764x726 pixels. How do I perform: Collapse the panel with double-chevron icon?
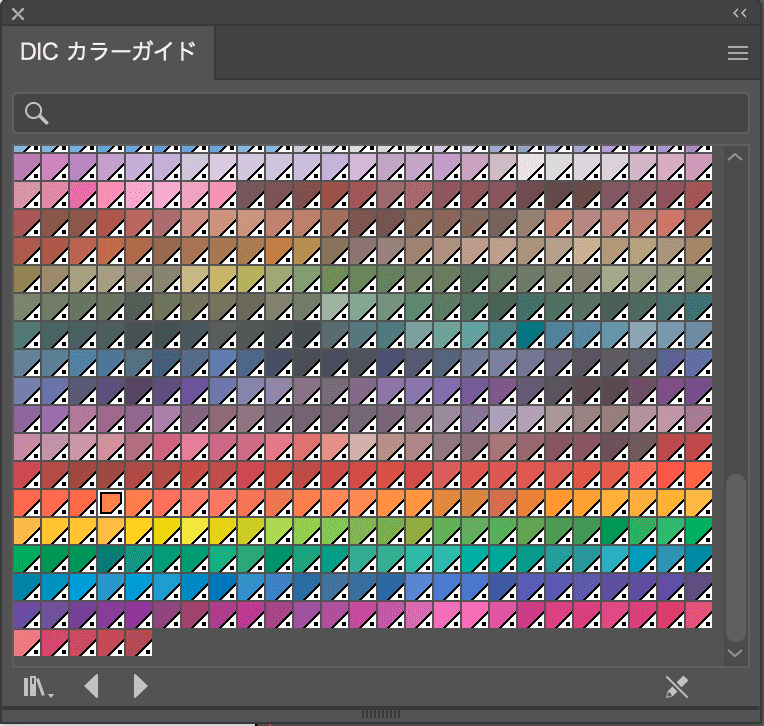740,13
